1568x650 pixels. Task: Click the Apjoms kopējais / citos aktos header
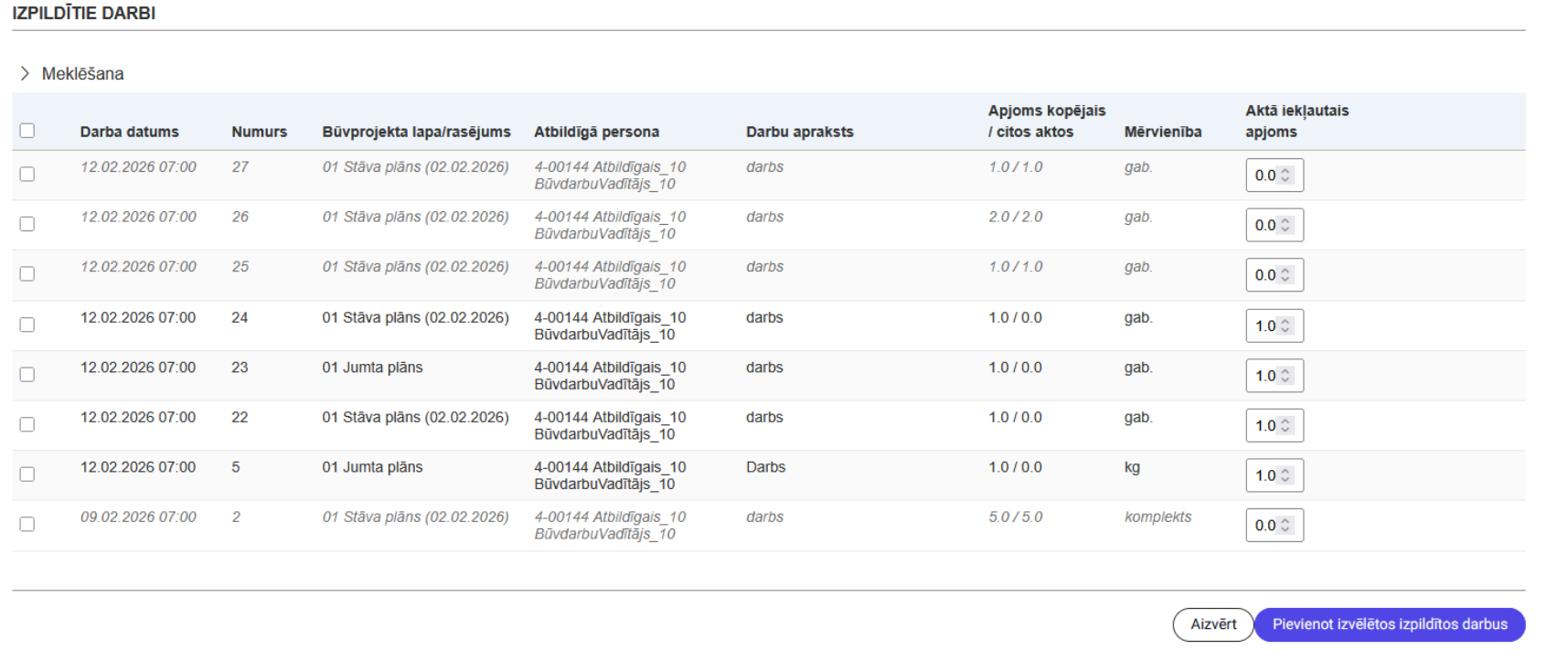click(1047, 121)
